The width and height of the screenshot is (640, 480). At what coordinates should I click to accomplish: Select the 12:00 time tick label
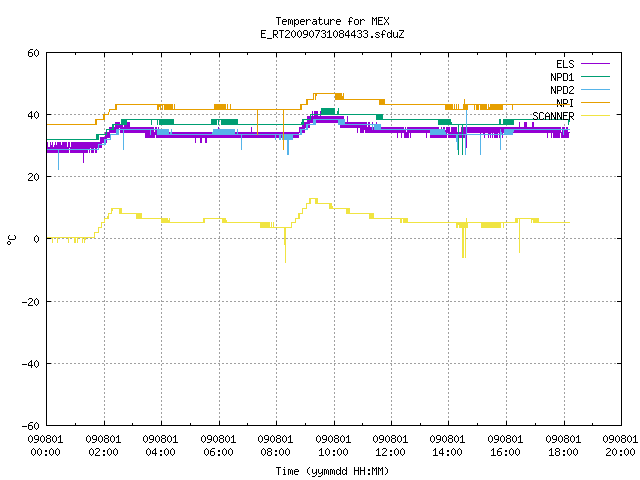click(x=391, y=452)
